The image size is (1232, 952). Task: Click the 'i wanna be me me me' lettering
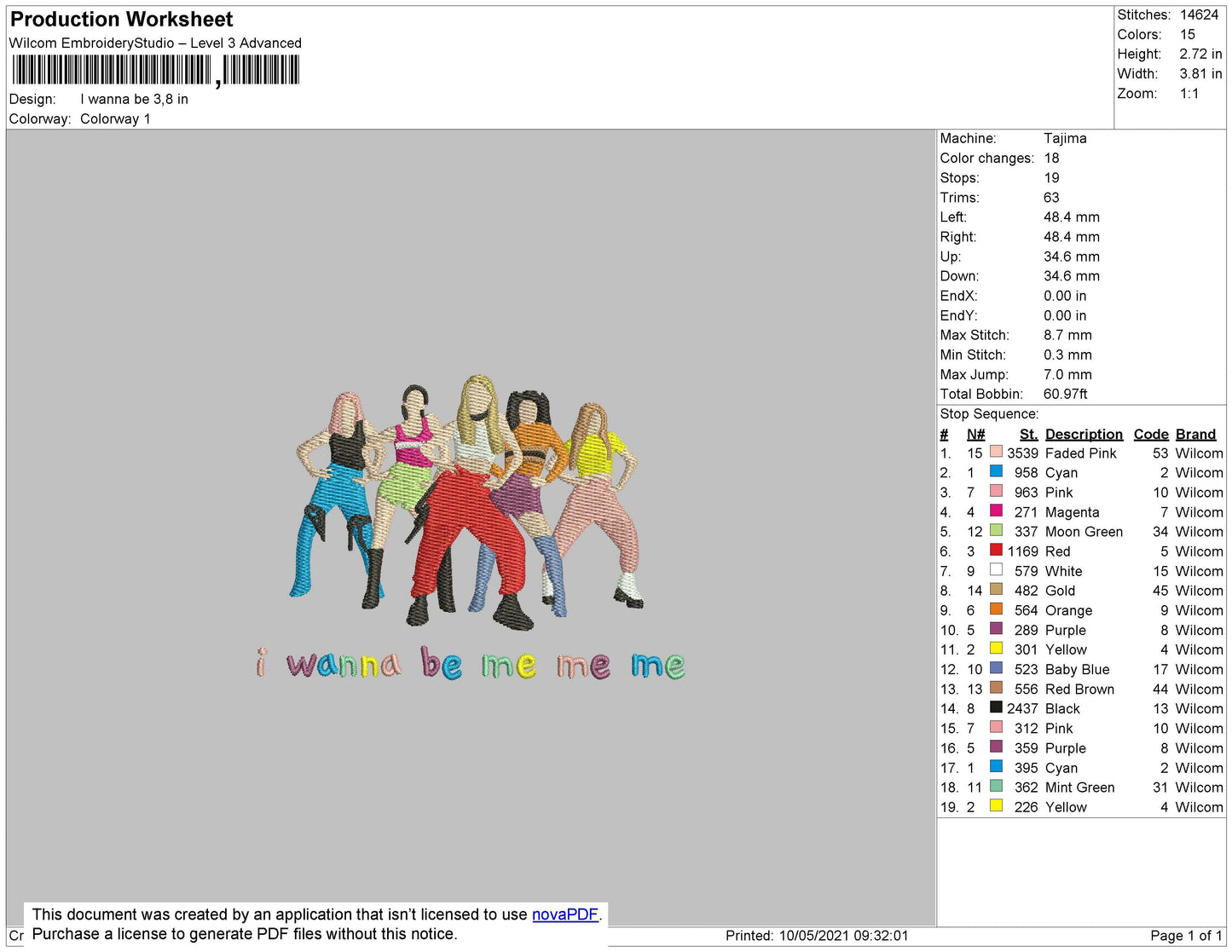470,663
